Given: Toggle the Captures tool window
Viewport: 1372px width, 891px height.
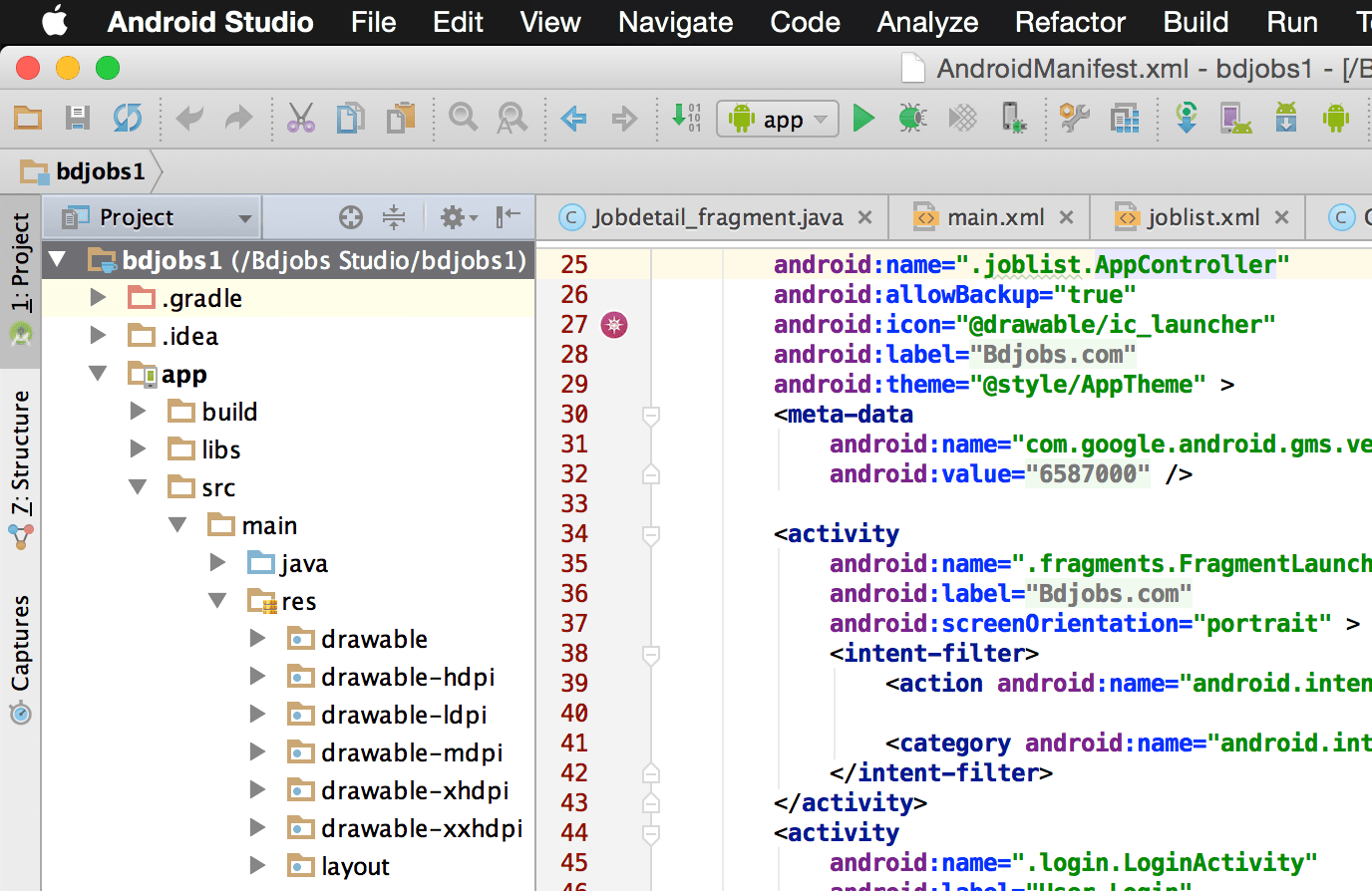Looking at the screenshot, I should point(21,658).
